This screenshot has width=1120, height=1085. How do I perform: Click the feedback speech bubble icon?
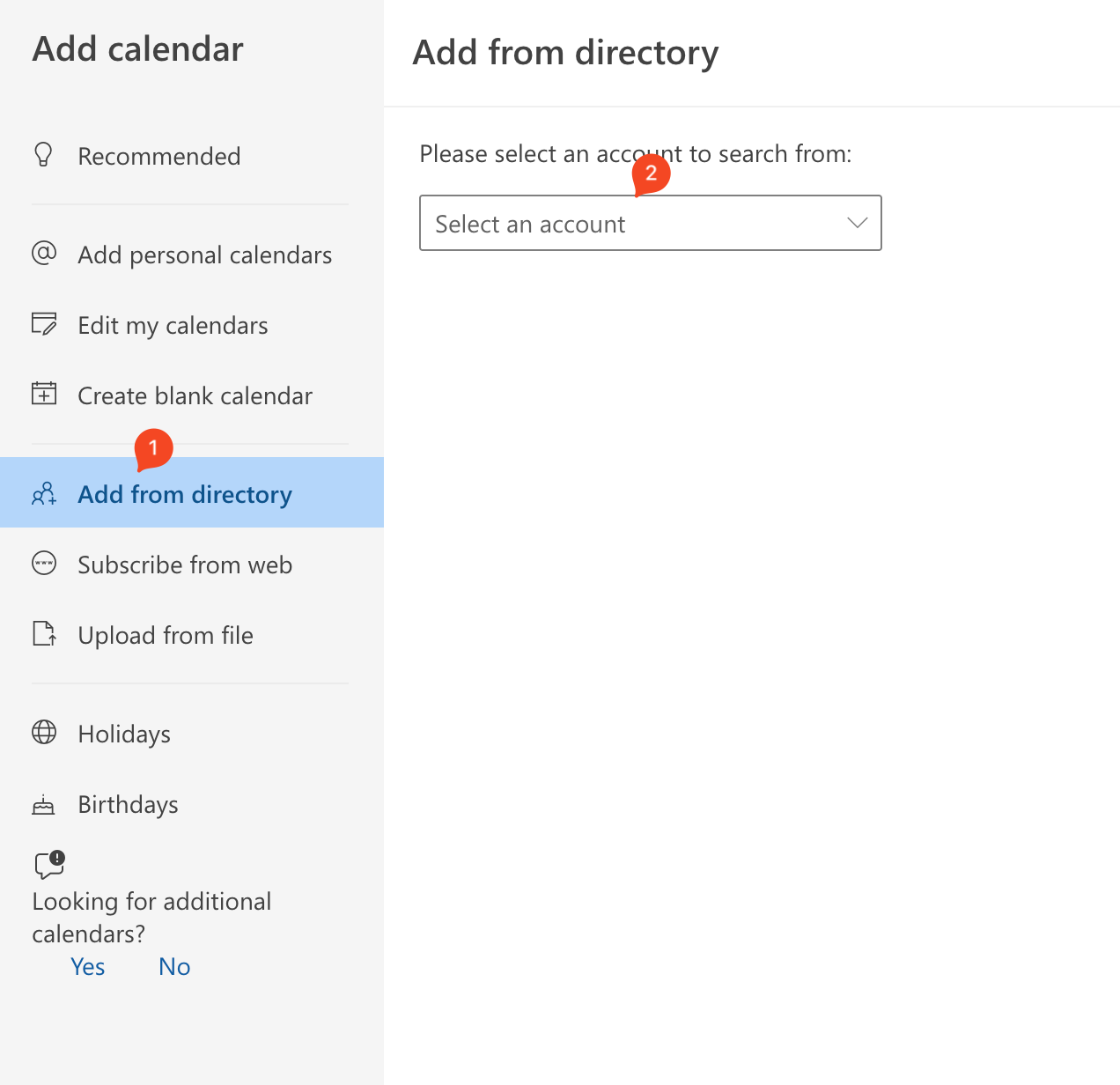[50, 865]
